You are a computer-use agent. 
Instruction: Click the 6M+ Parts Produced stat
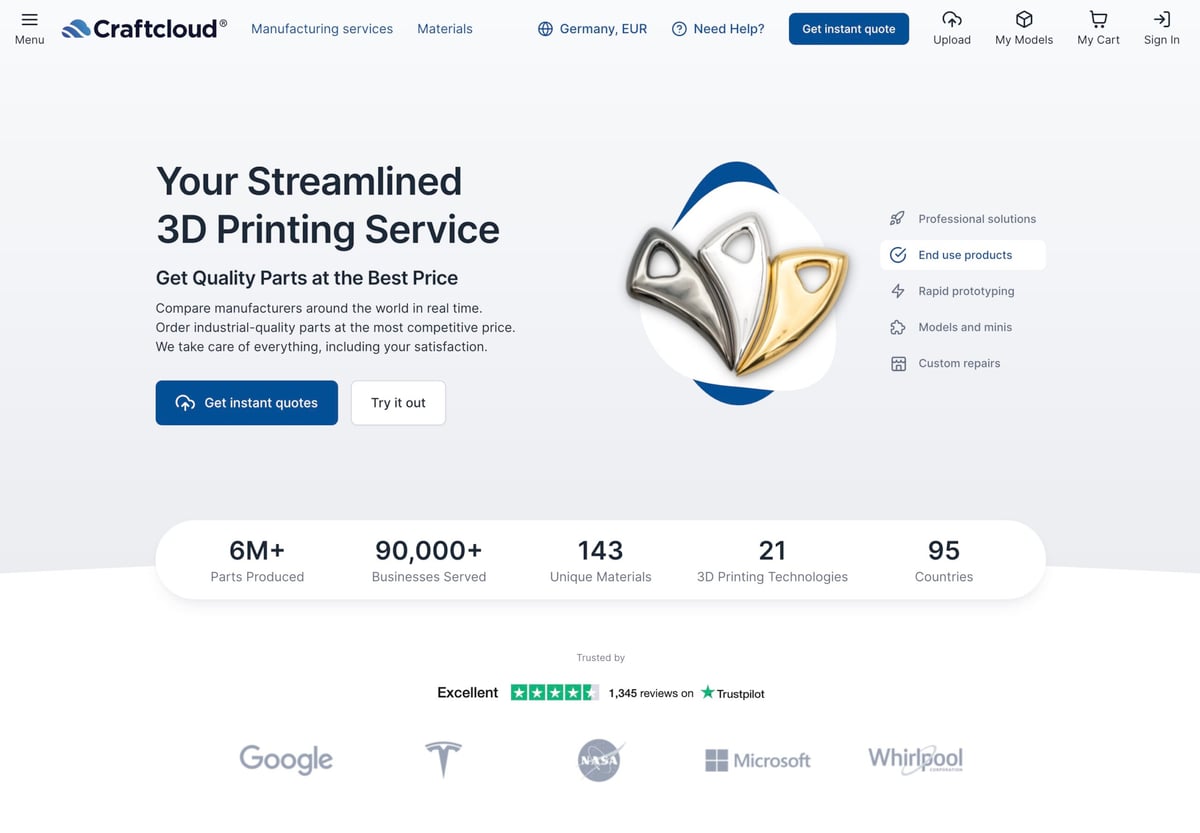257,560
